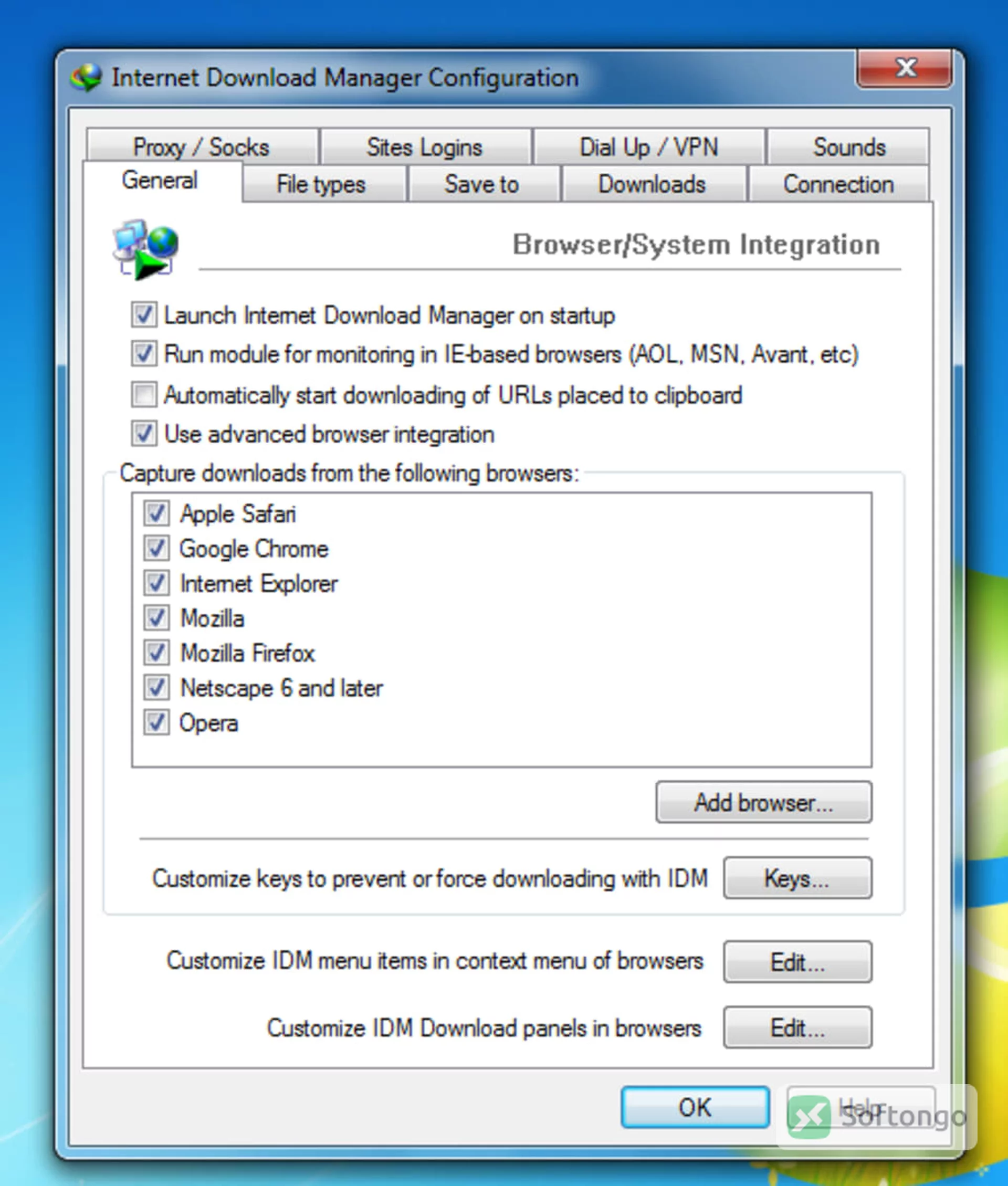
Task: Go to the Sounds tab
Action: click(848, 147)
